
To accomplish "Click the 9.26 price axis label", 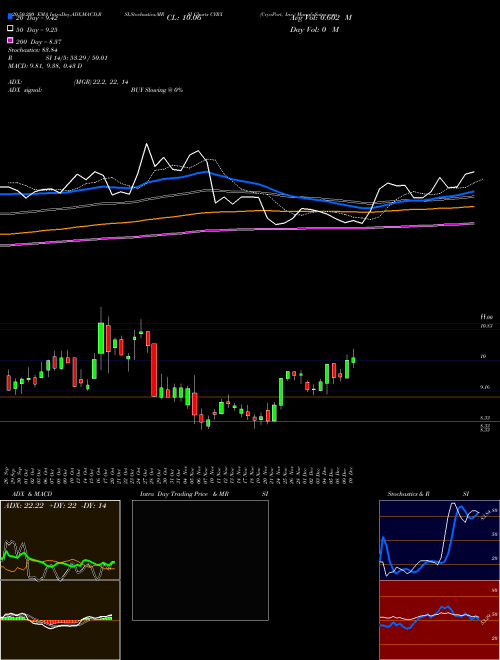I will coord(484,387).
